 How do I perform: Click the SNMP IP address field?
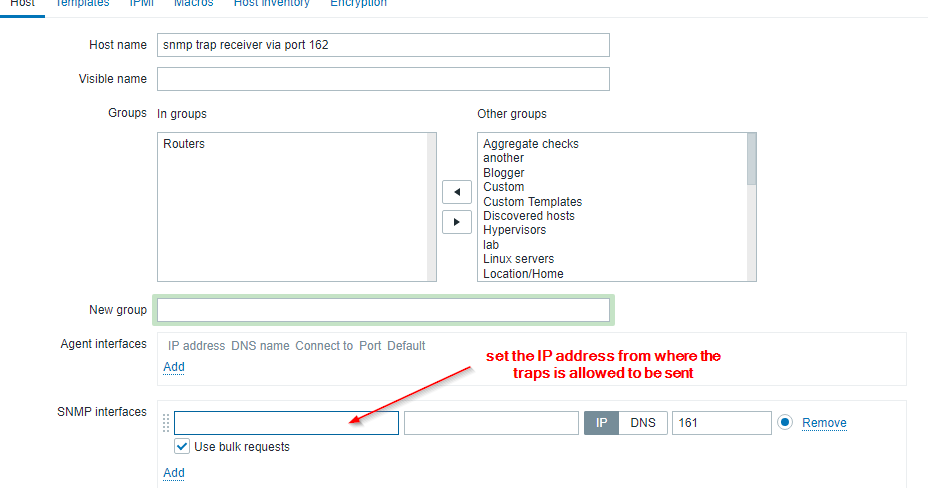pyautogui.click(x=286, y=423)
